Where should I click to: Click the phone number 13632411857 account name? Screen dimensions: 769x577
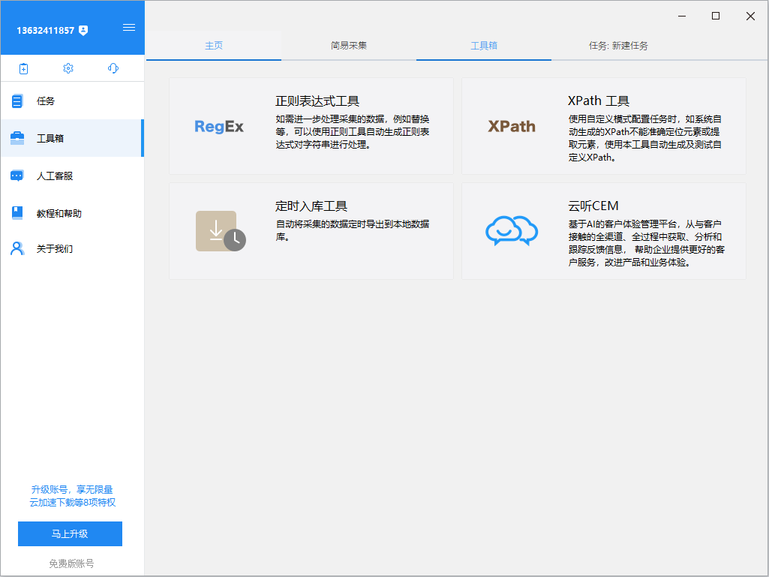[44, 30]
